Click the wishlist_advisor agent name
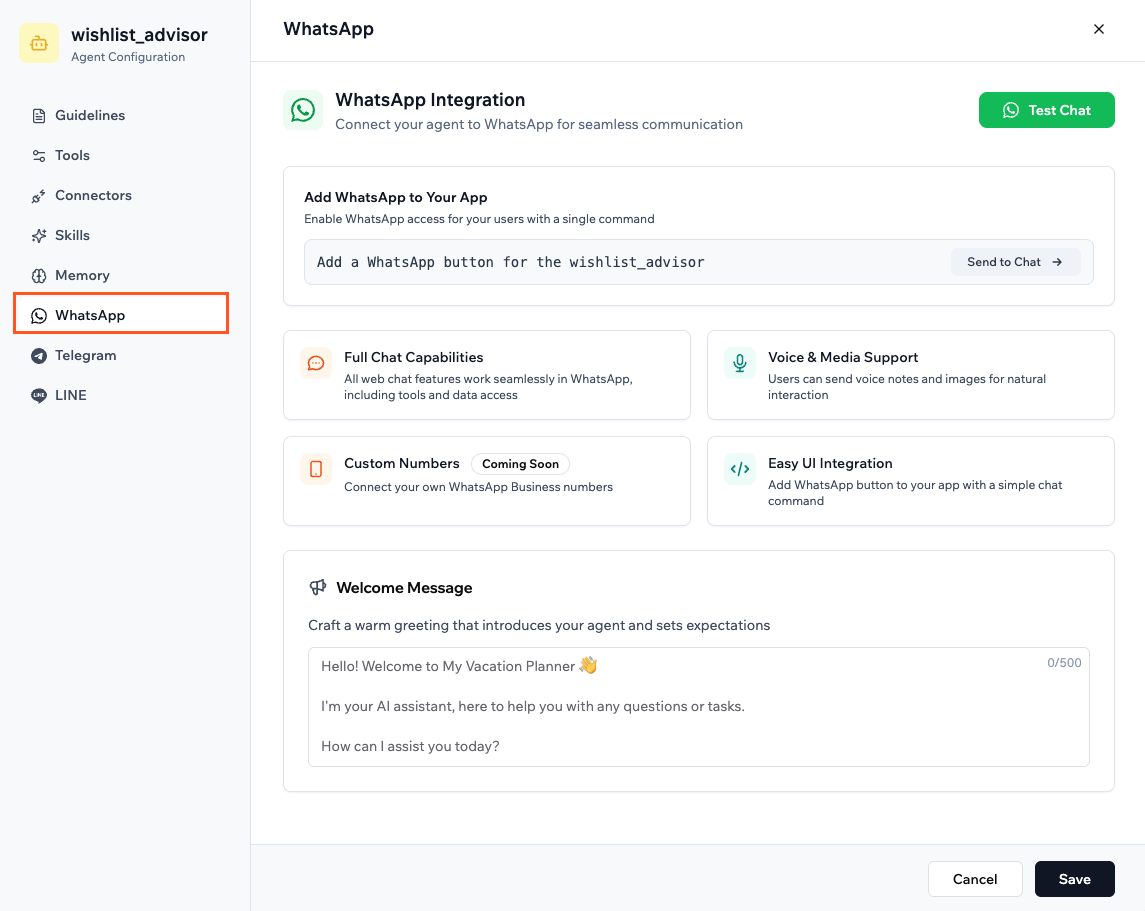This screenshot has width=1145, height=911. point(139,35)
